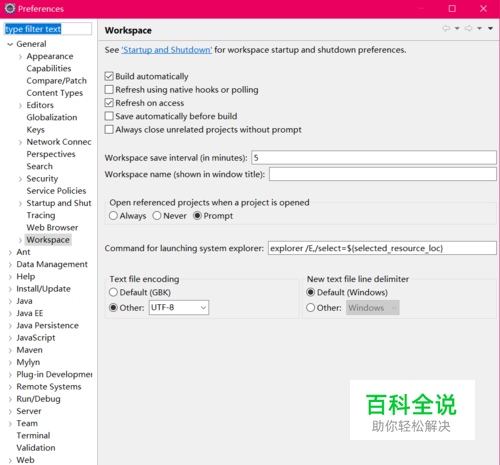Click the forward navigation arrow icon

click(469, 28)
